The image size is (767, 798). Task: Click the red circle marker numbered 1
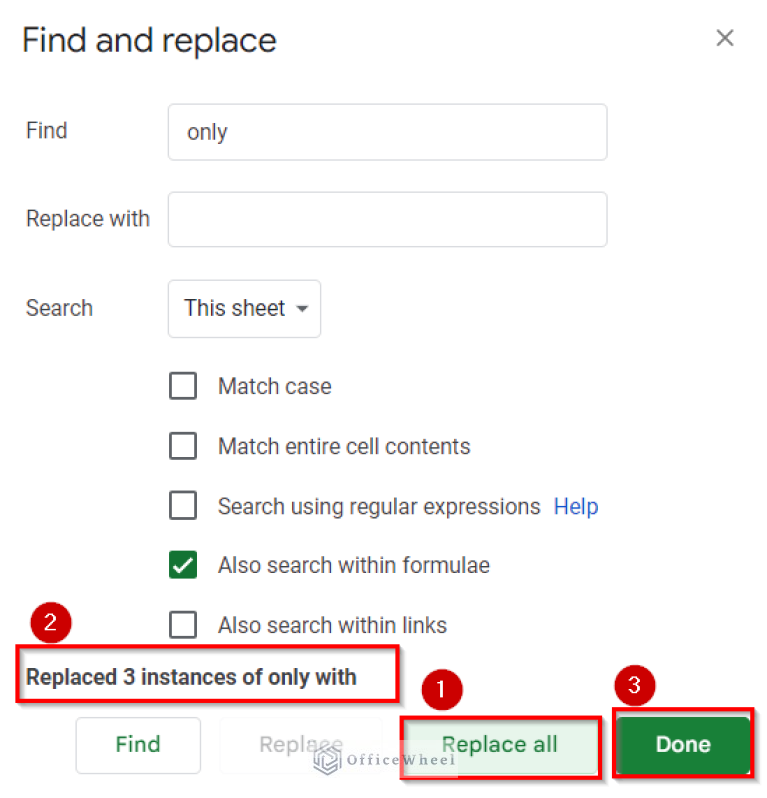tap(443, 690)
